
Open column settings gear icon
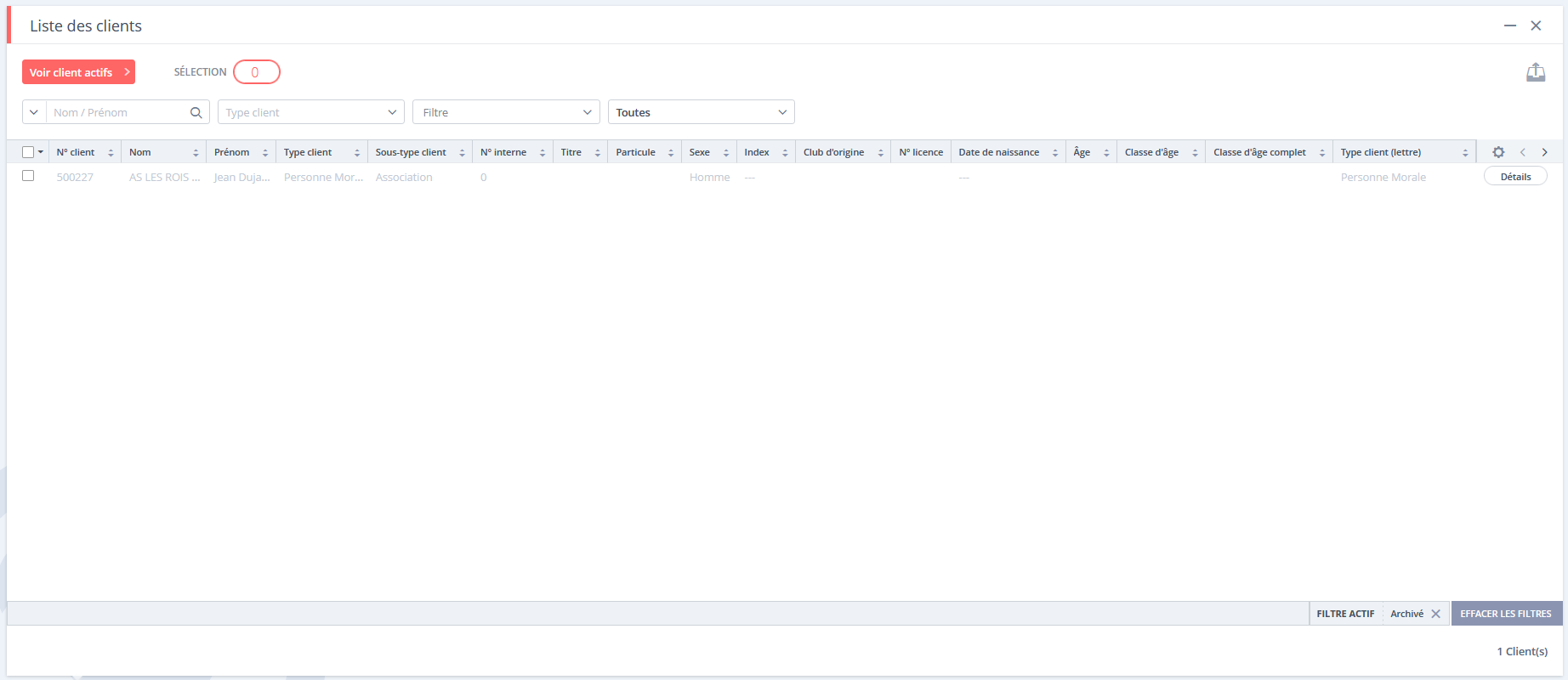[1498, 152]
